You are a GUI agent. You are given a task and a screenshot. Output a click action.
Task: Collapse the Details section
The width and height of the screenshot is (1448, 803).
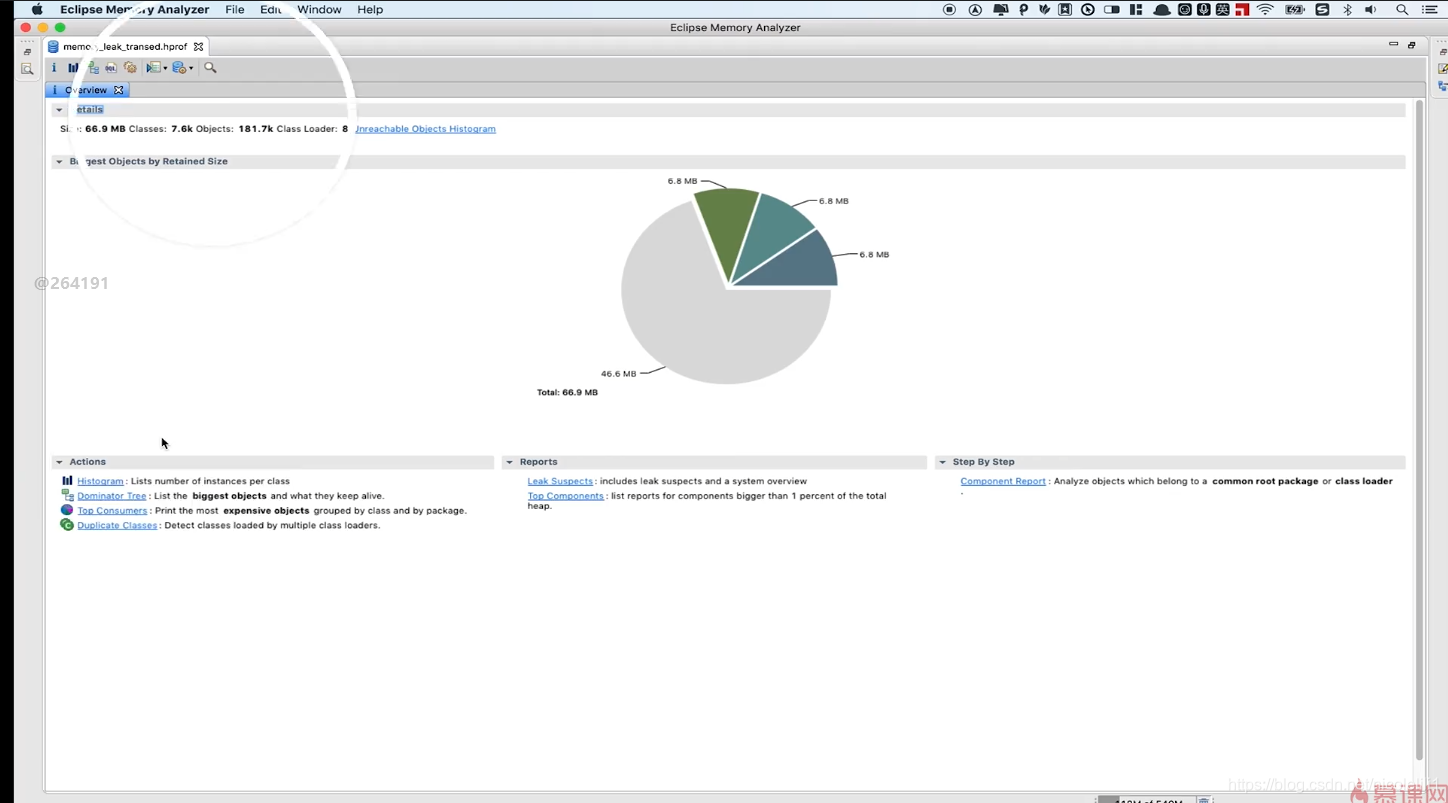[x=59, y=110]
